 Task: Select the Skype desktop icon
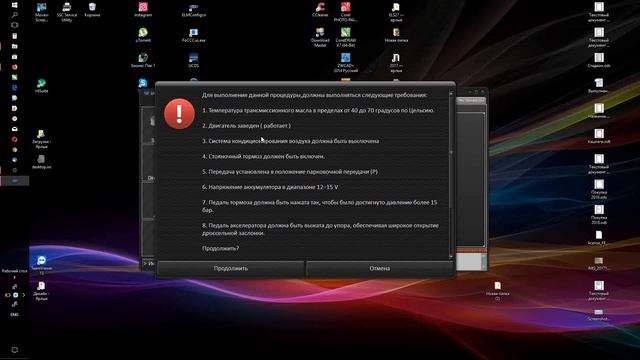pyautogui.click(x=143, y=83)
